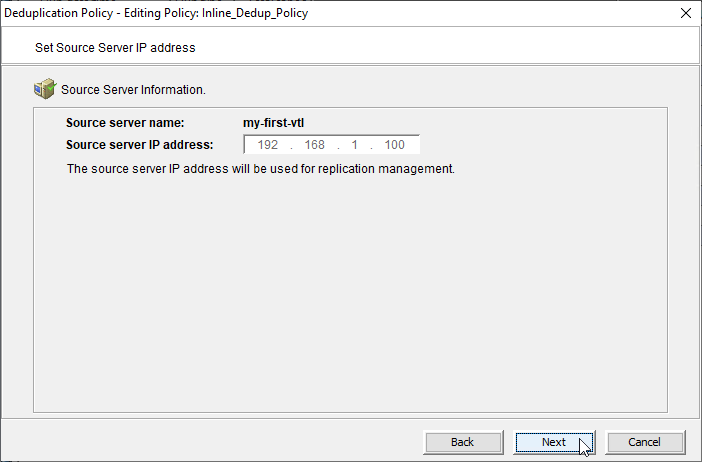702x462 pixels.
Task: Click the dialog title Inline_Dedup_Policy
Action: click(255, 13)
